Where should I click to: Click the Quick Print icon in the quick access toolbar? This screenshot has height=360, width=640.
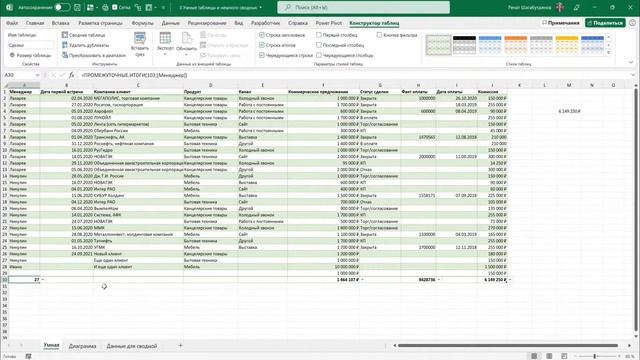tap(105, 7)
